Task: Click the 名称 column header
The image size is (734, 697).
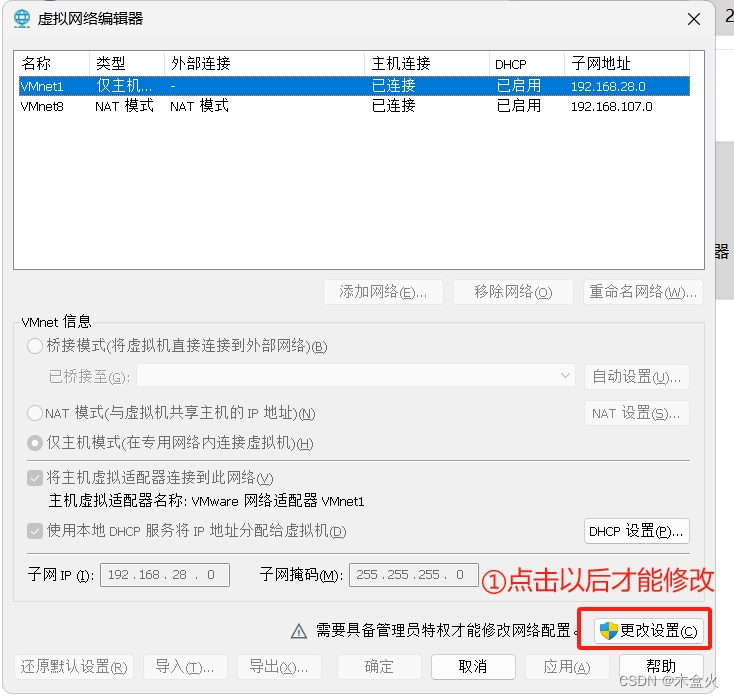Action: [x=52, y=63]
